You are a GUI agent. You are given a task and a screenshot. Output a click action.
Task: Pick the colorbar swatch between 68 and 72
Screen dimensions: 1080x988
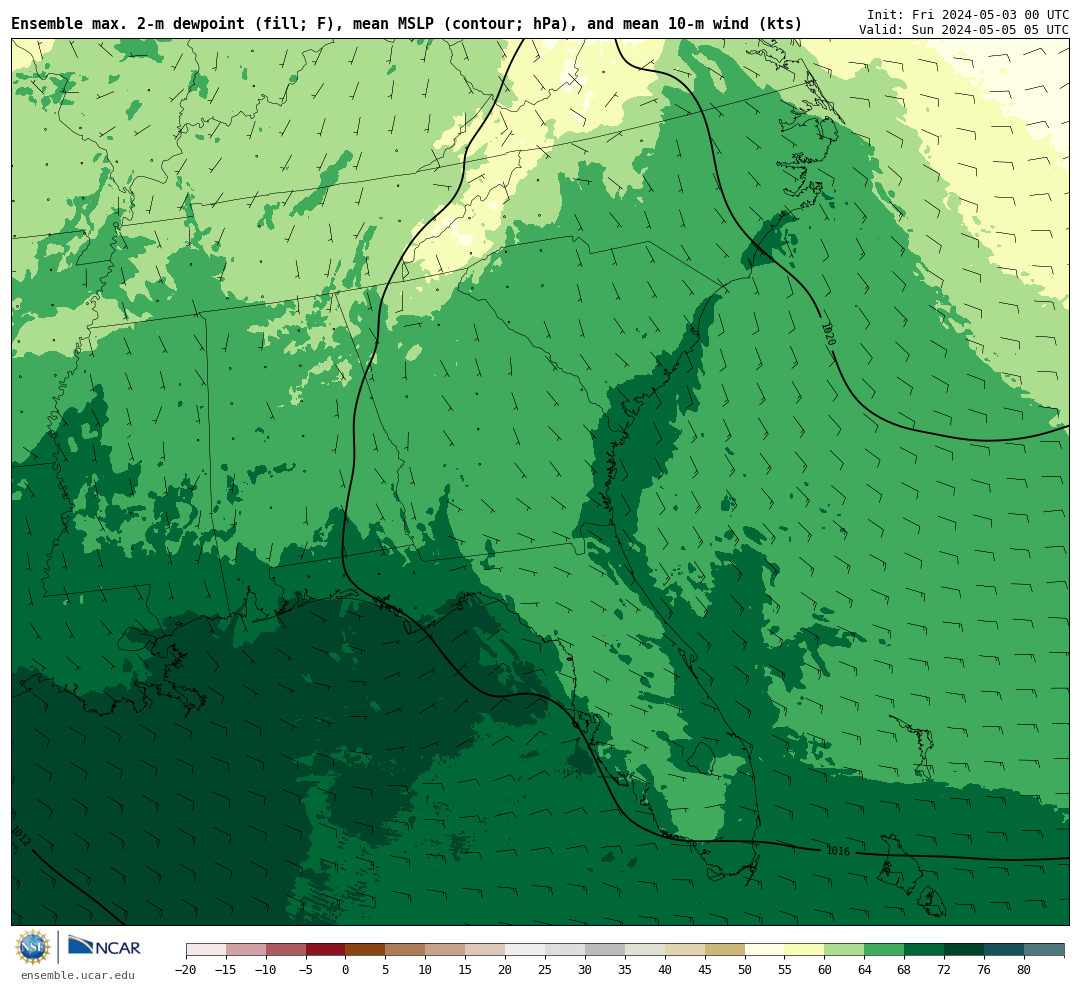click(x=924, y=950)
